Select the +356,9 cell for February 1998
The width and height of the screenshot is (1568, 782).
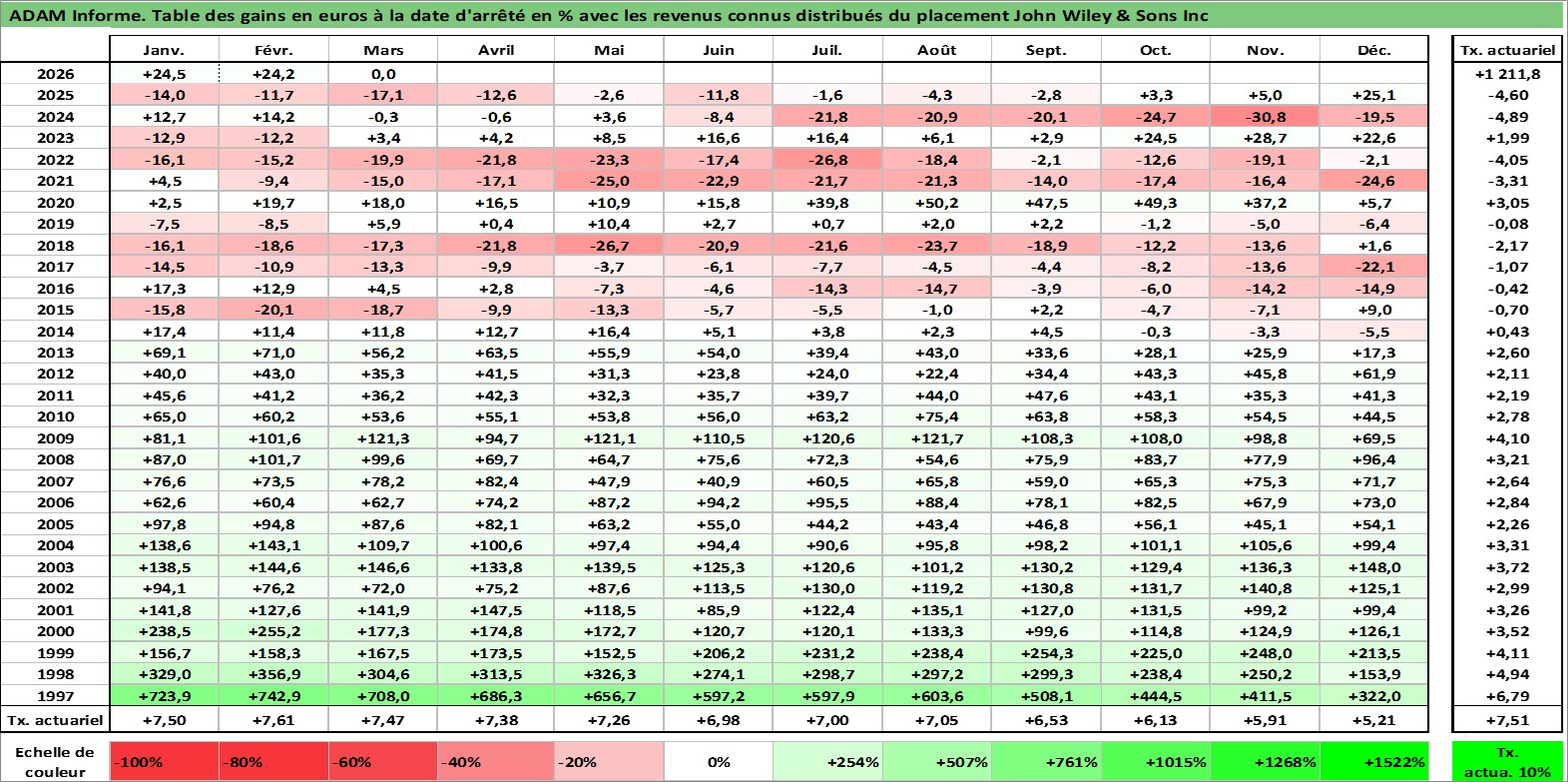pos(273,674)
